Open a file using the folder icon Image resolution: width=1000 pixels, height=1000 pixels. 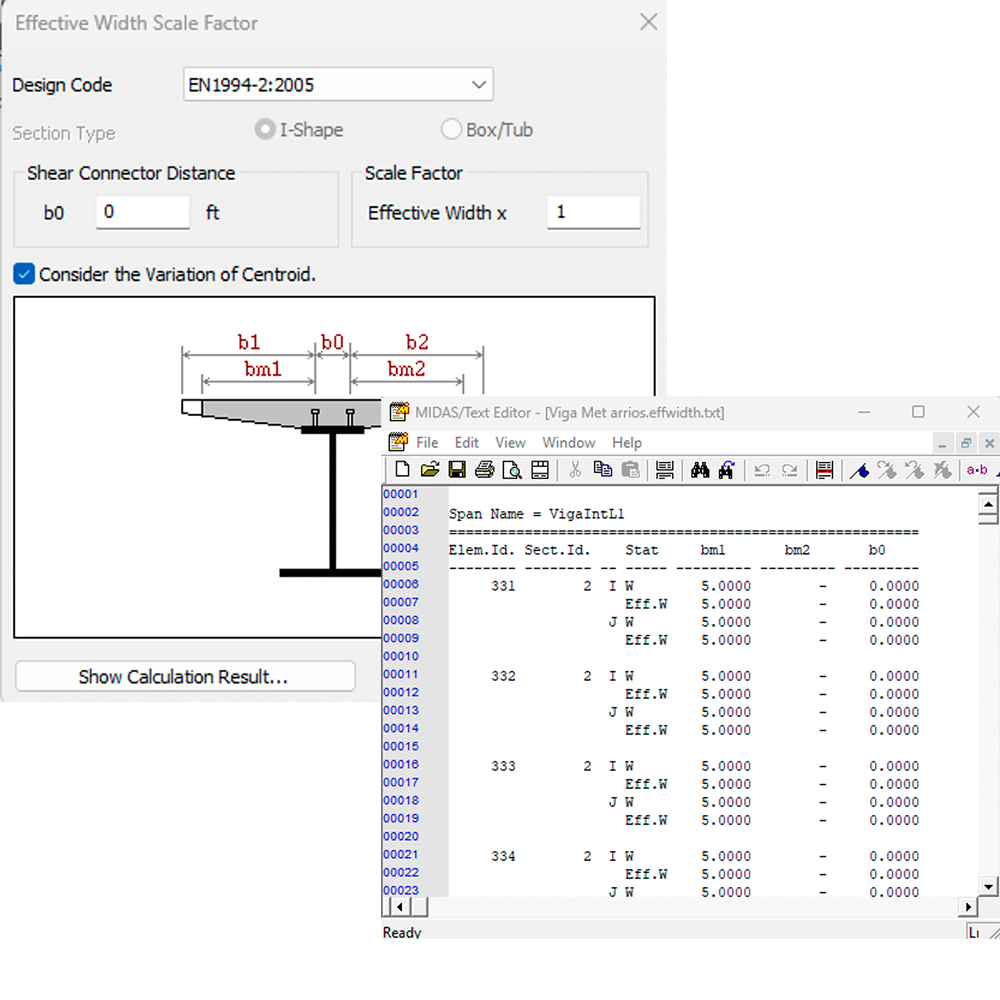(x=430, y=470)
